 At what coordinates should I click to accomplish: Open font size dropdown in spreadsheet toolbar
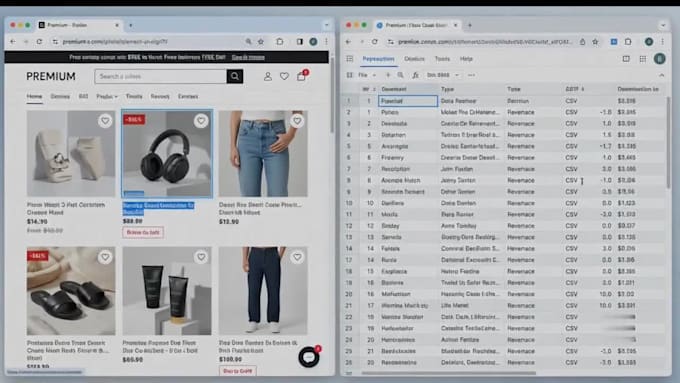(443, 75)
